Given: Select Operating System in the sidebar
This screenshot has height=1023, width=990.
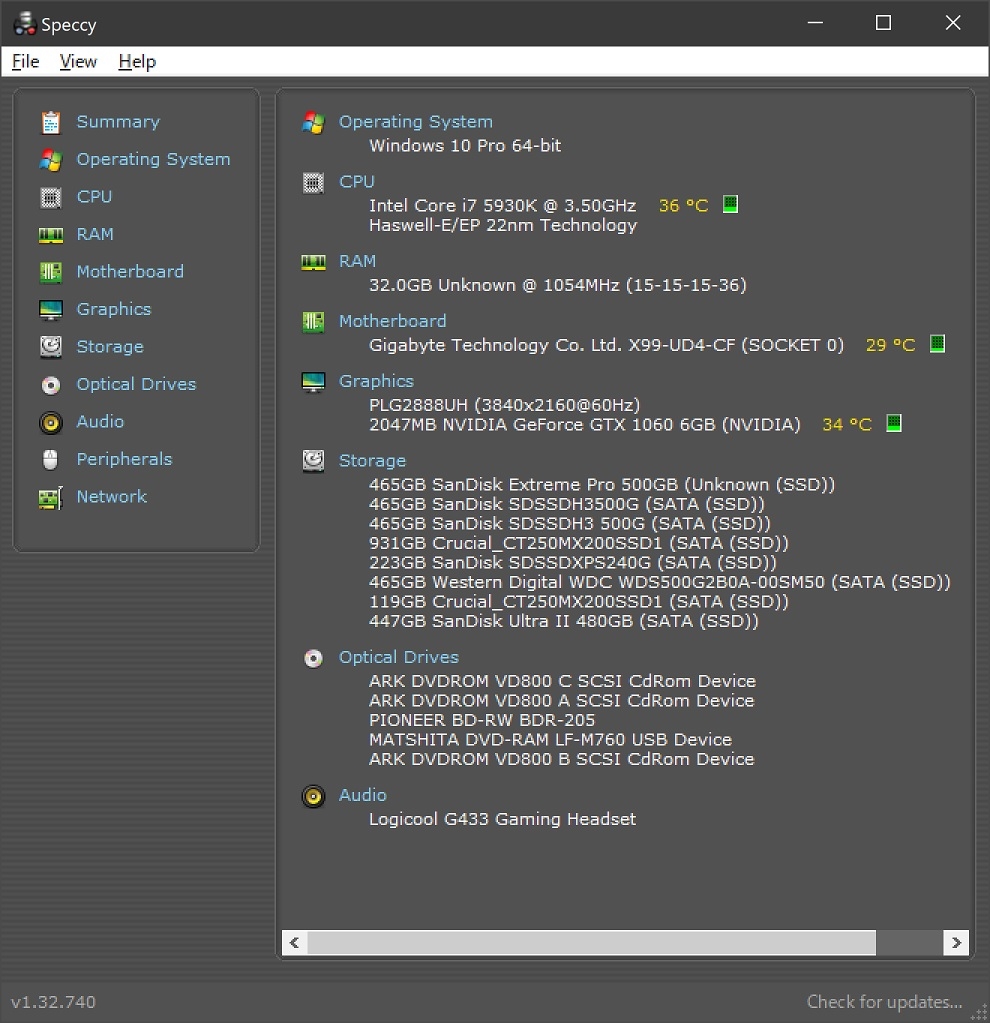Looking at the screenshot, I should pyautogui.click(x=153, y=160).
